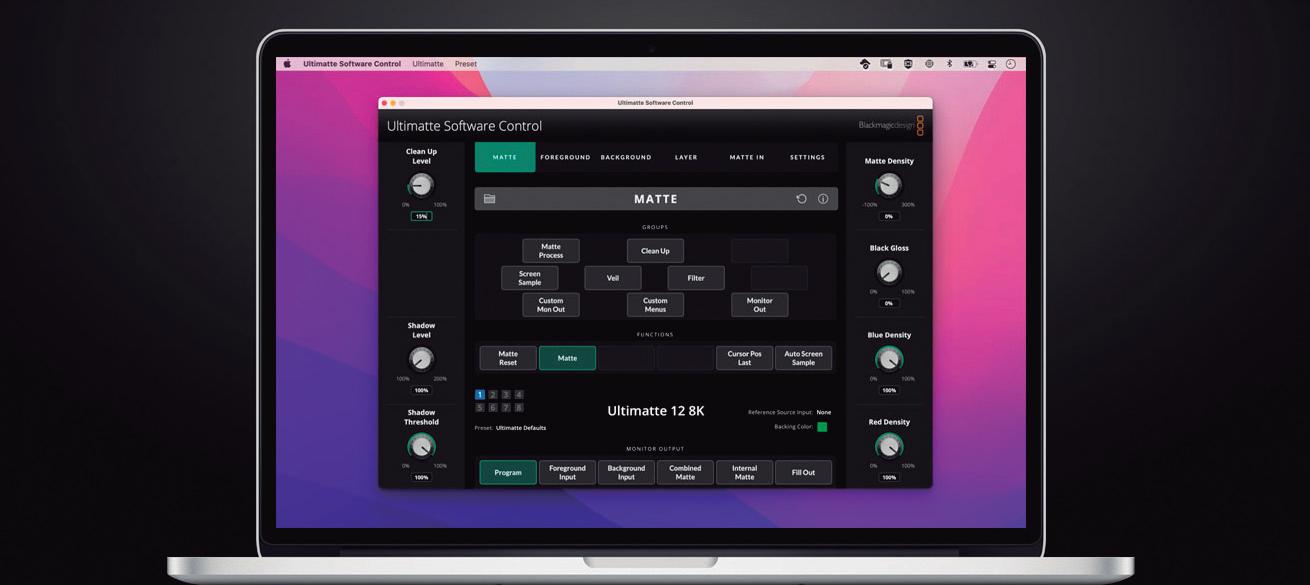Open the Screen Sample group

click(530, 278)
